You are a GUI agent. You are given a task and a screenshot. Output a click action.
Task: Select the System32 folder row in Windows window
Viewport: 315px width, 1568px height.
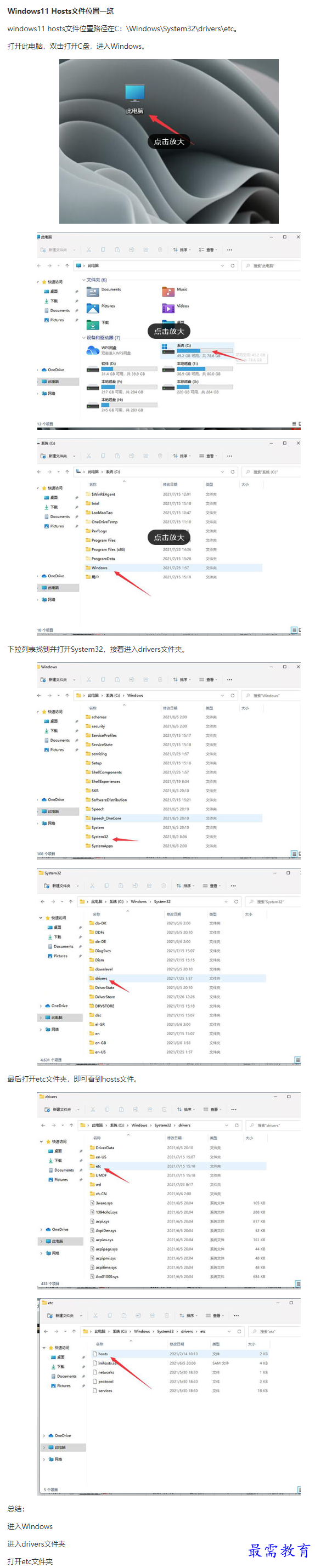coord(173,837)
